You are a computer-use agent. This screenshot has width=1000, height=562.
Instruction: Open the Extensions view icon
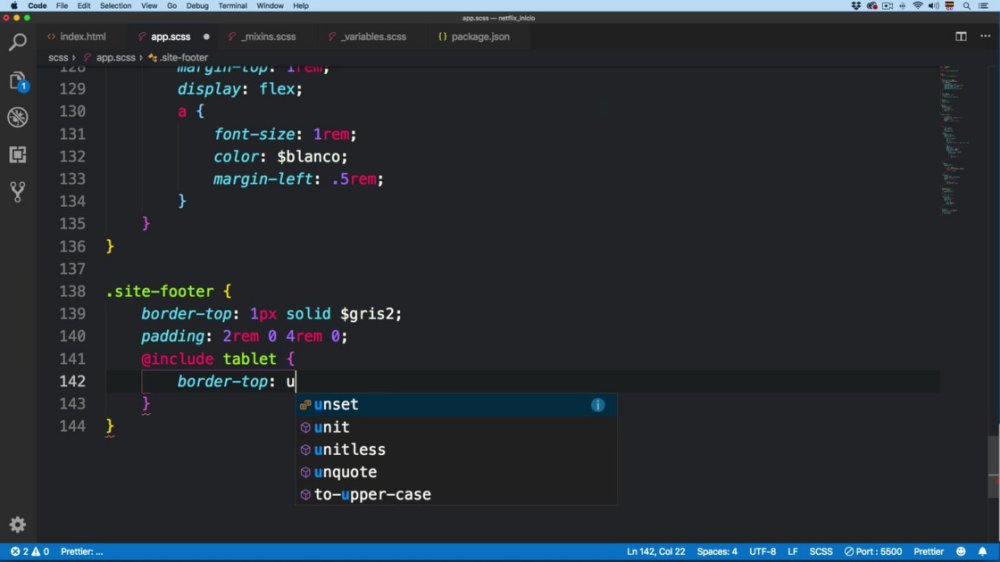click(18, 154)
